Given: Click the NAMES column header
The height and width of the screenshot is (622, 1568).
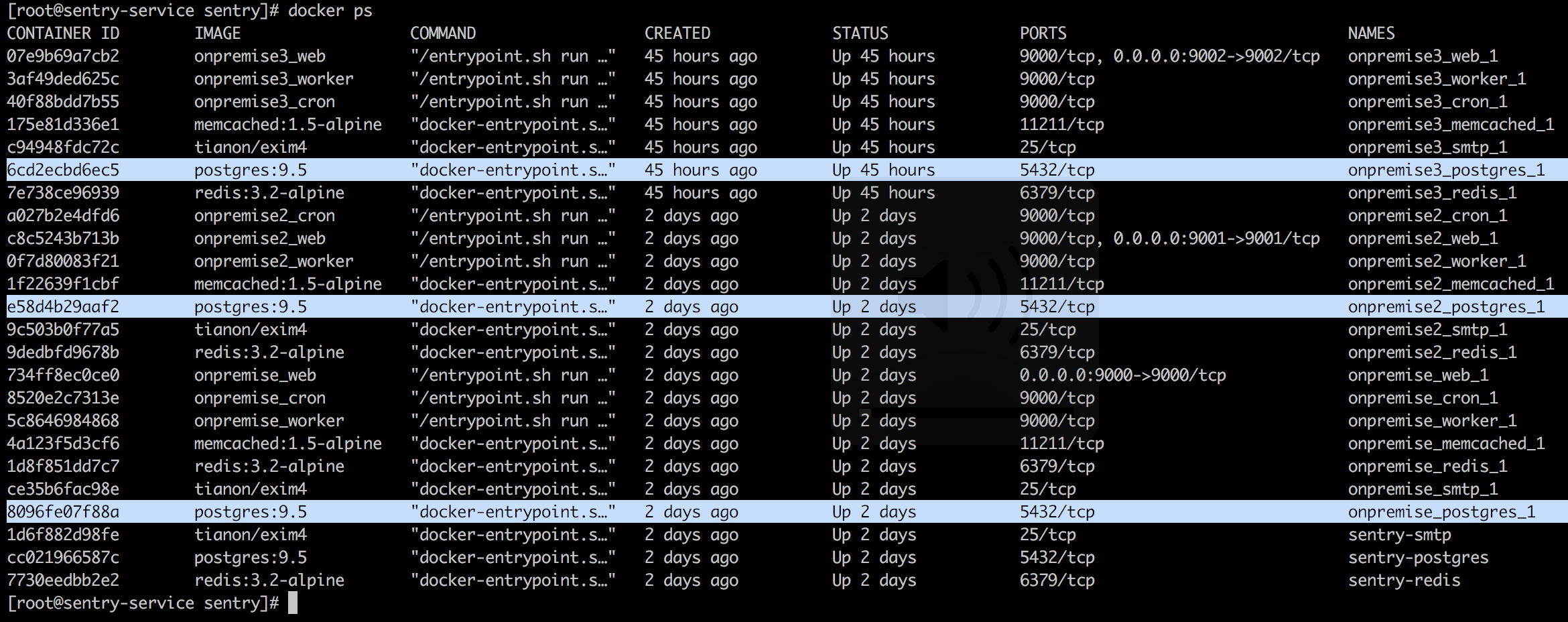Looking at the screenshot, I should (x=1372, y=34).
